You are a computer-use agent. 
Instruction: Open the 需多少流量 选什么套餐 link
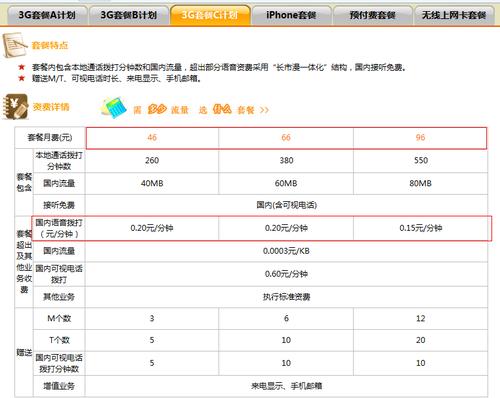coord(201,109)
